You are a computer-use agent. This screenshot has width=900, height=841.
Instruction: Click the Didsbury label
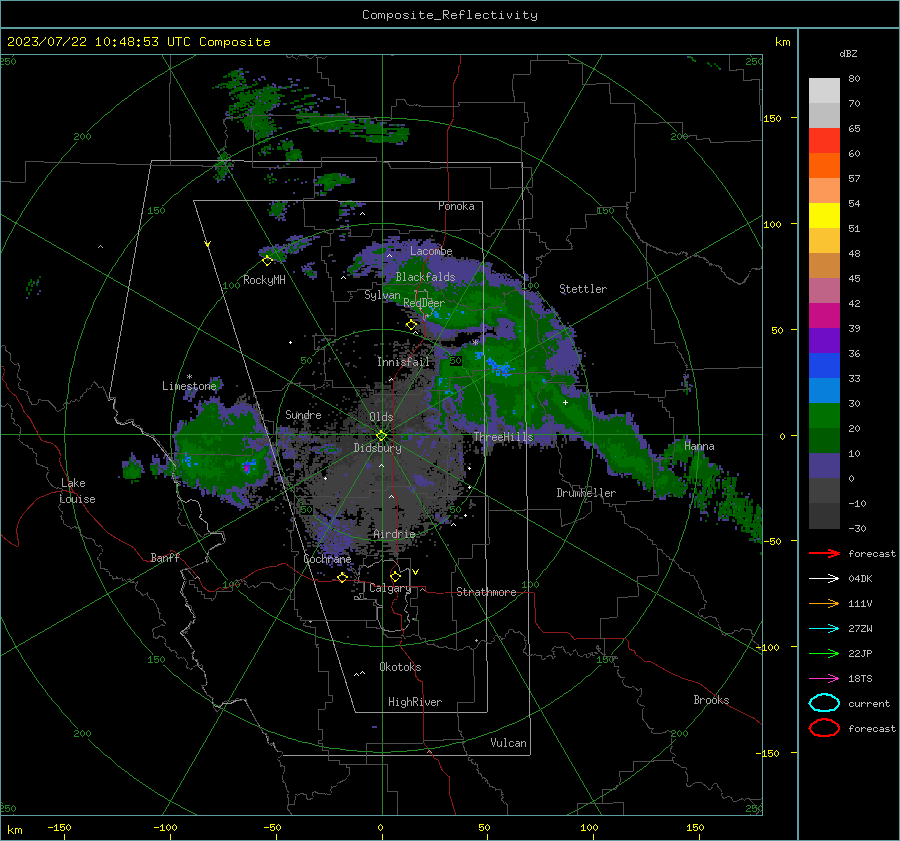(x=378, y=448)
